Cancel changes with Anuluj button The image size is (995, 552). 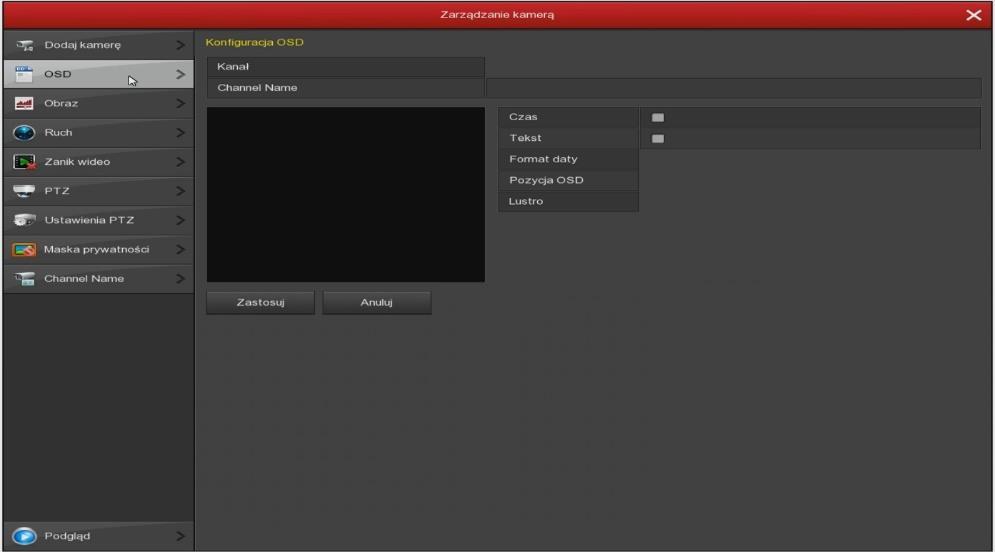point(377,303)
